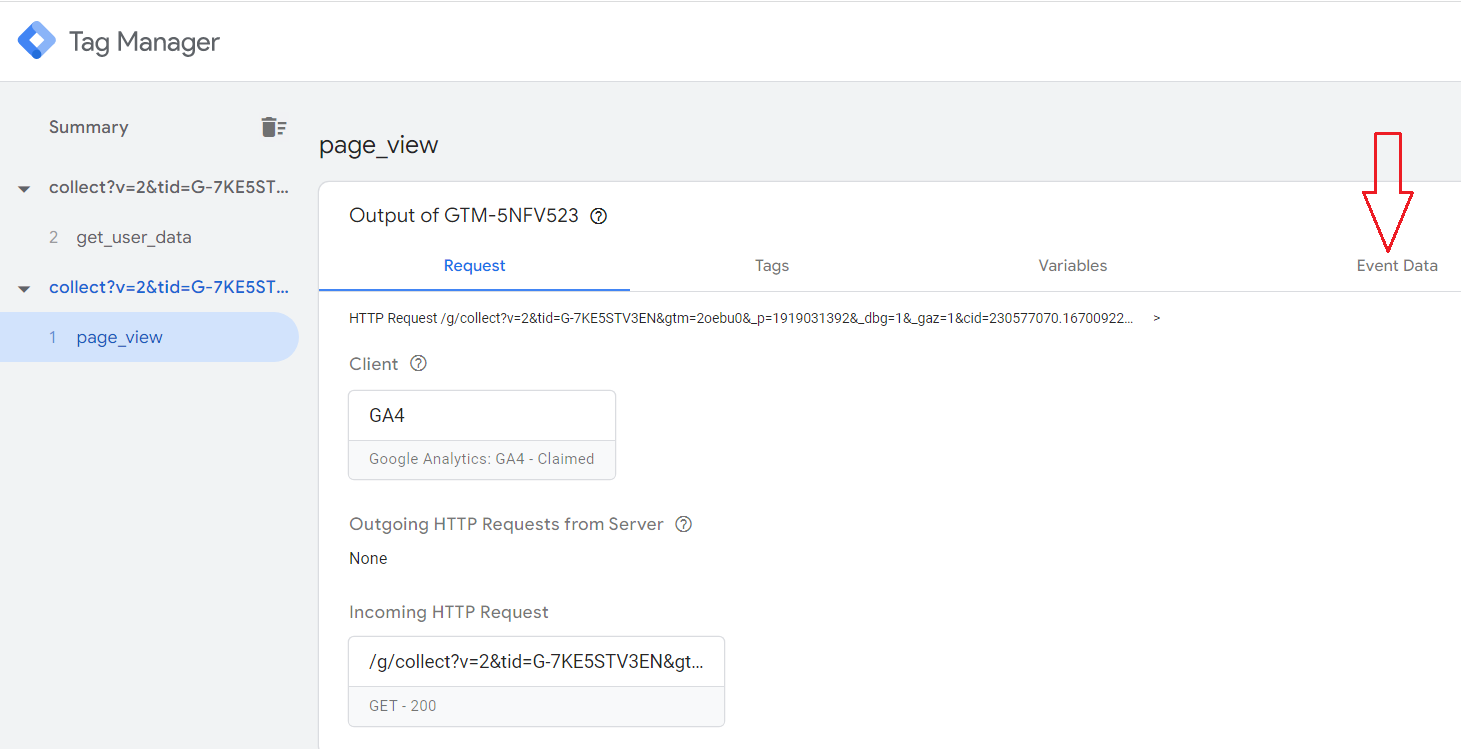
Task: Click the Tag Manager title text
Action: (144, 42)
